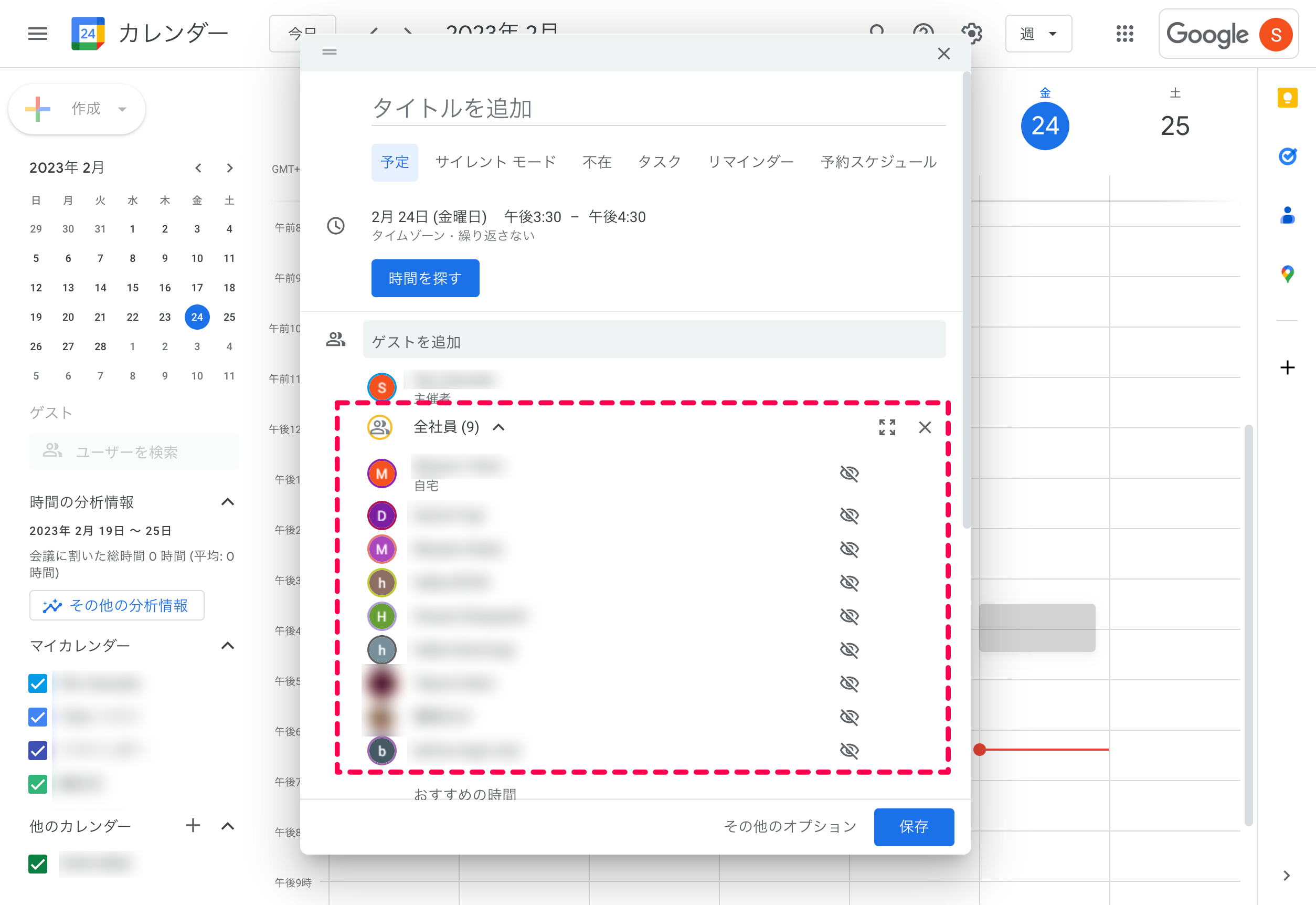1316x905 pixels.
Task: Click the account avatar S
Action: [1276, 34]
